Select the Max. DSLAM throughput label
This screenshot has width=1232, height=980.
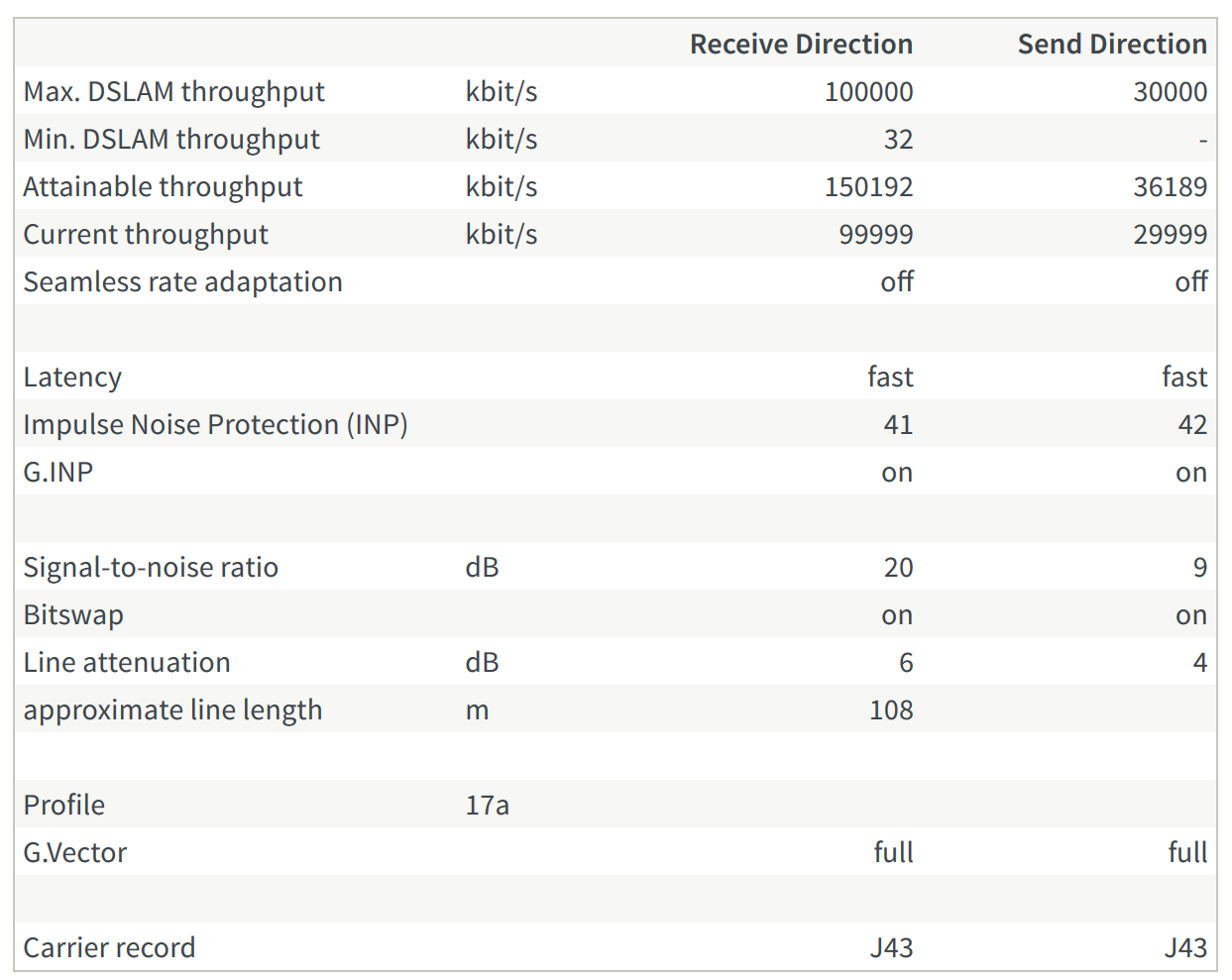point(173,91)
